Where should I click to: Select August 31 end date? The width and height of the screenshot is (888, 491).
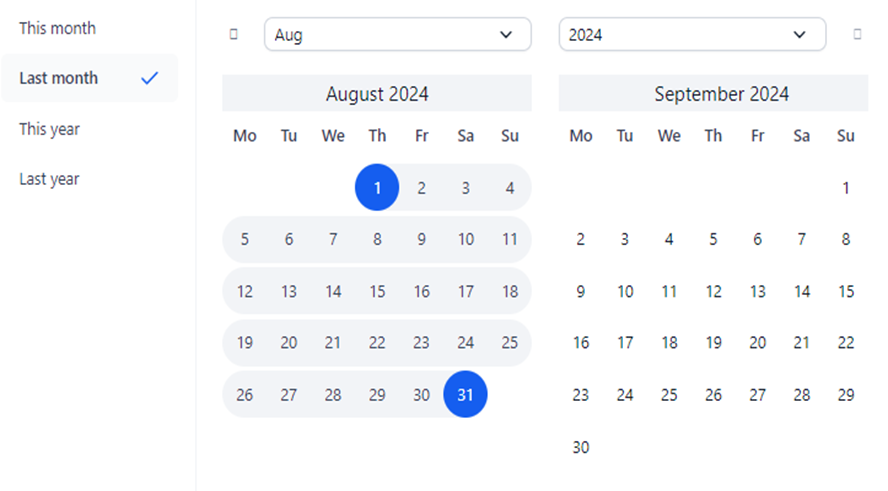point(465,395)
